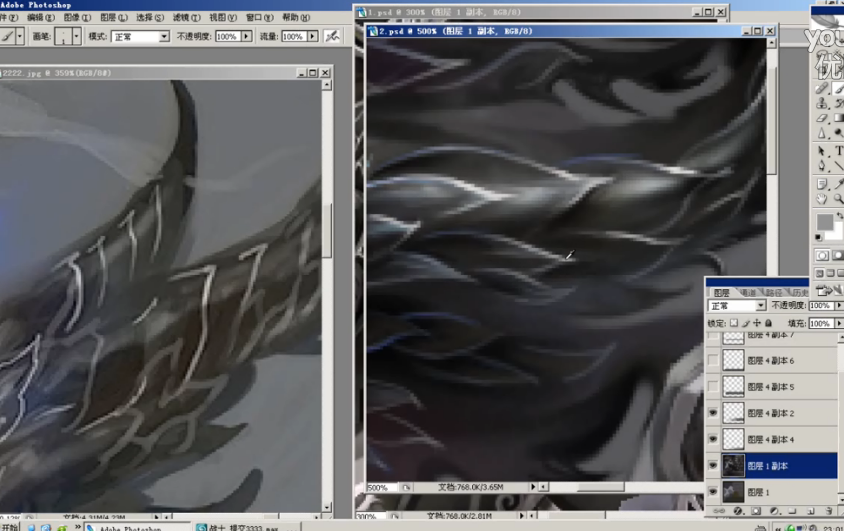Click zoom field 500% in 2.psd window

coord(382,487)
